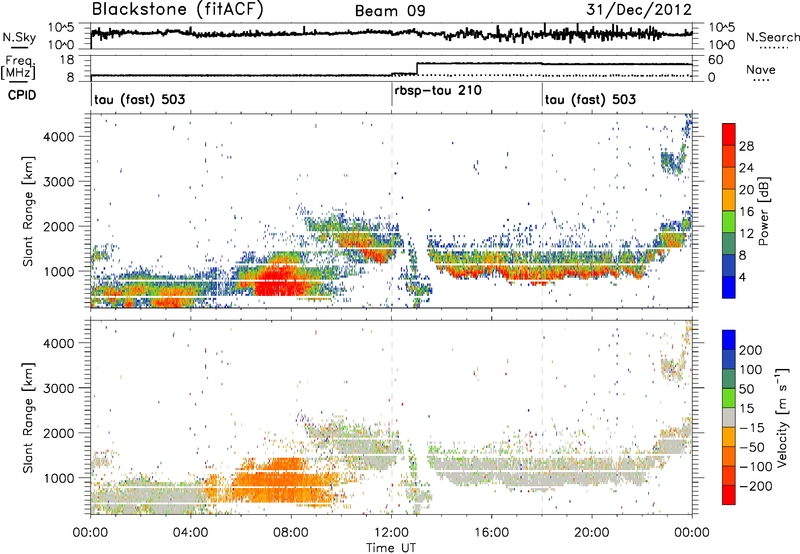Click 'Slant Range [km]' on the velocity panel
Viewport: 800px width, 554px height.
coord(28,418)
